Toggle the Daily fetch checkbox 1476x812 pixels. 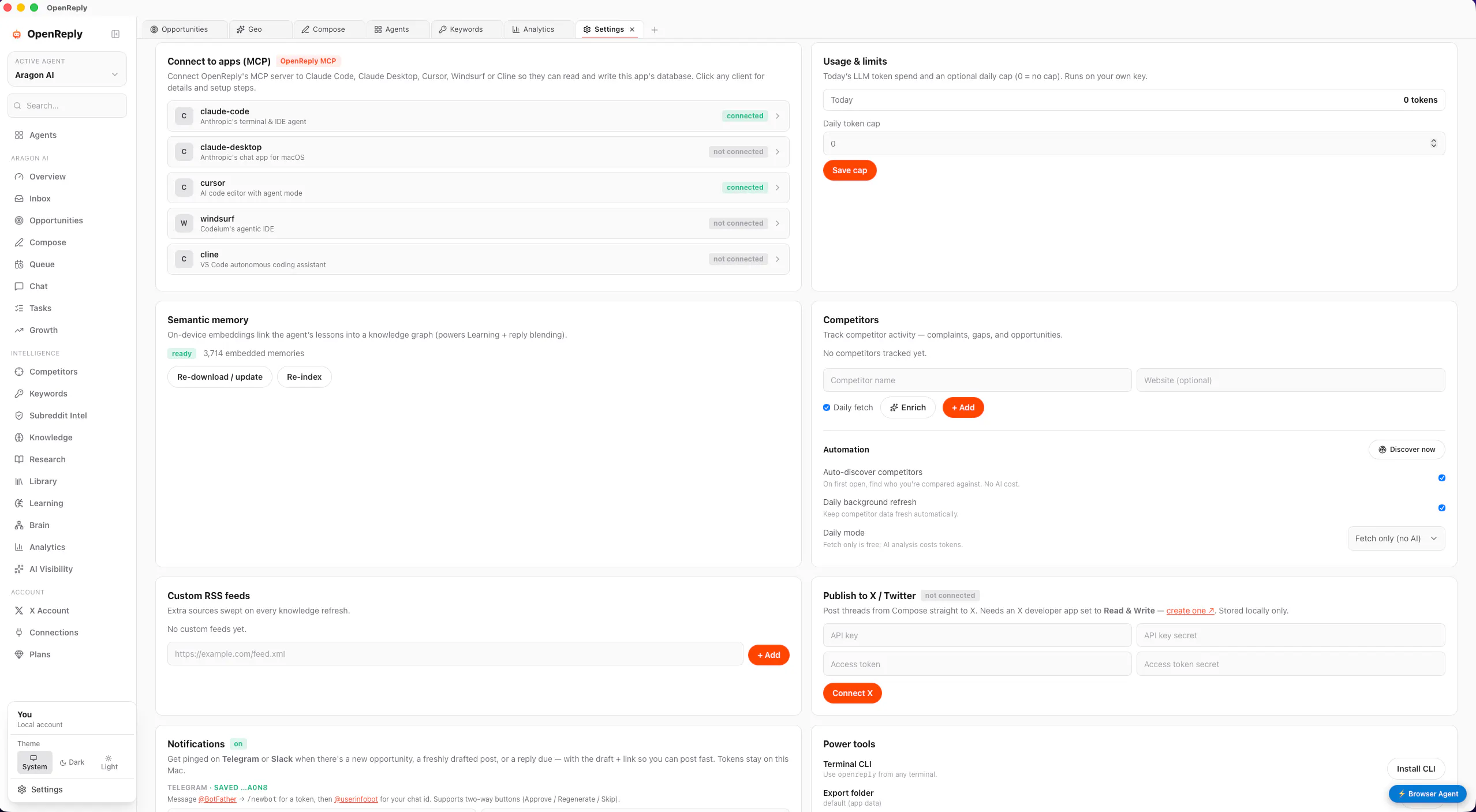pyautogui.click(x=827, y=407)
